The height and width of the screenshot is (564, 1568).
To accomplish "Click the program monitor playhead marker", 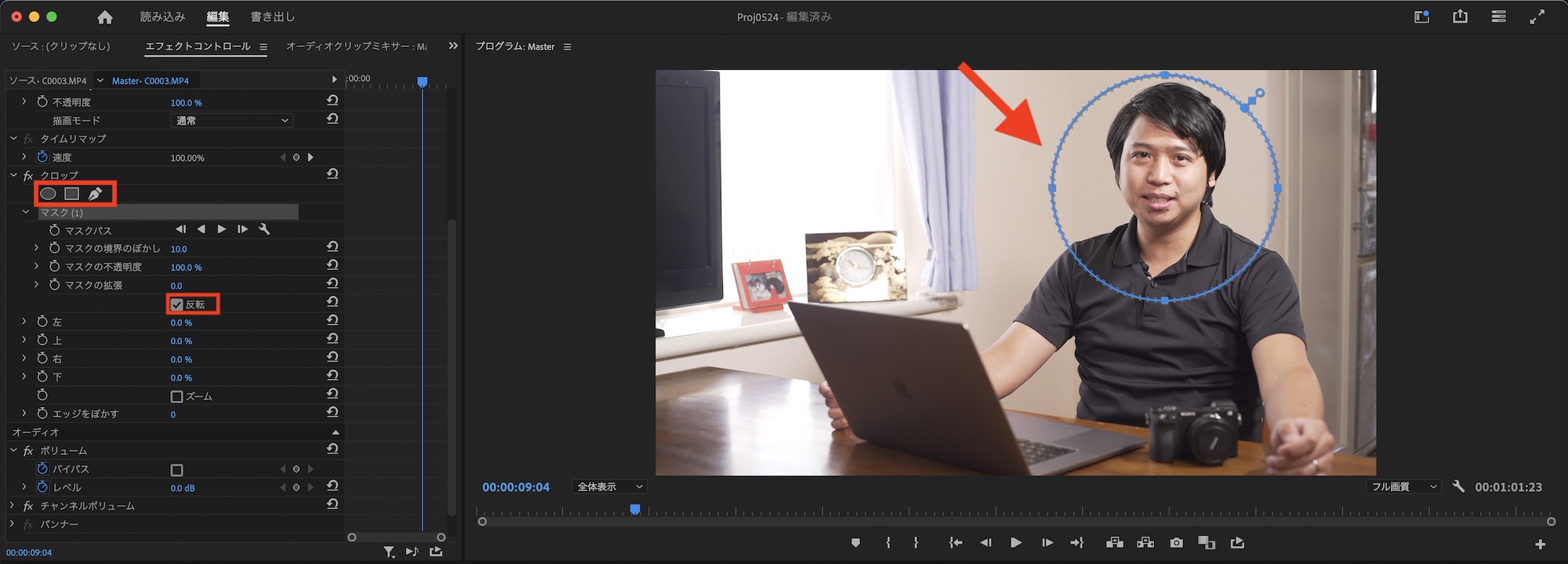I will pos(635,510).
